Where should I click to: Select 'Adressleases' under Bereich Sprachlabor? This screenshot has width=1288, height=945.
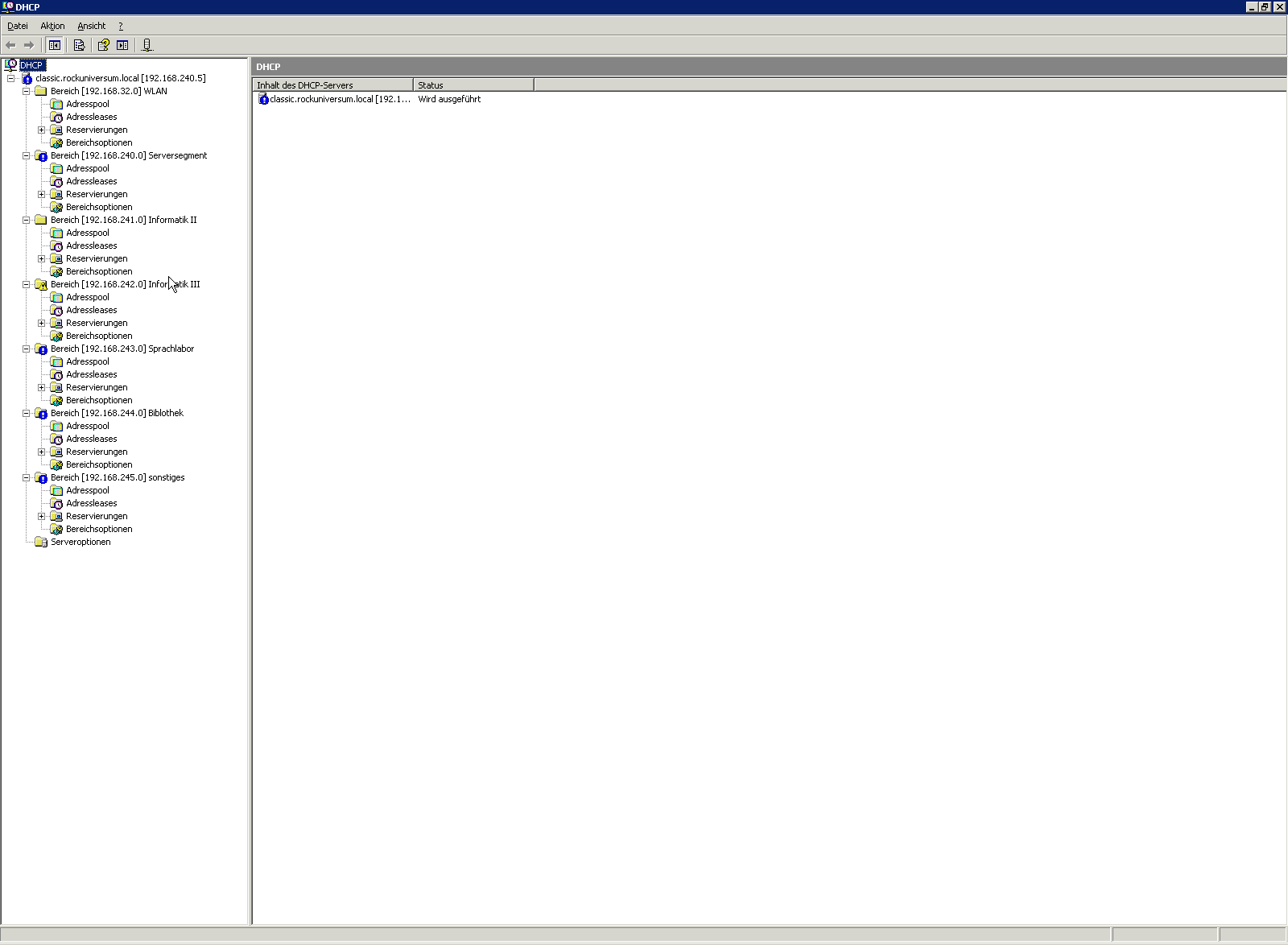click(92, 374)
